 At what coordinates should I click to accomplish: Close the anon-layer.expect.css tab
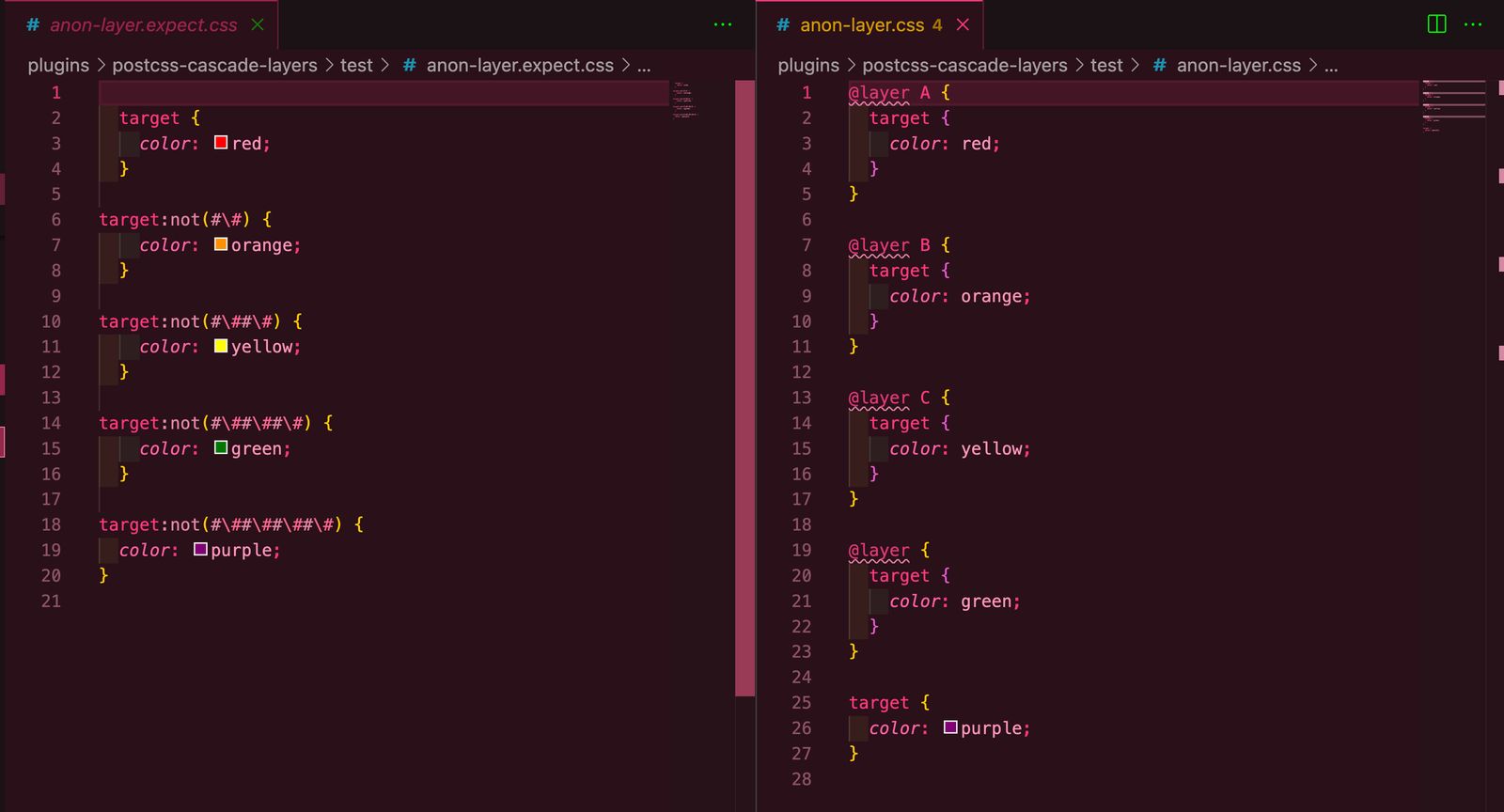(x=258, y=24)
